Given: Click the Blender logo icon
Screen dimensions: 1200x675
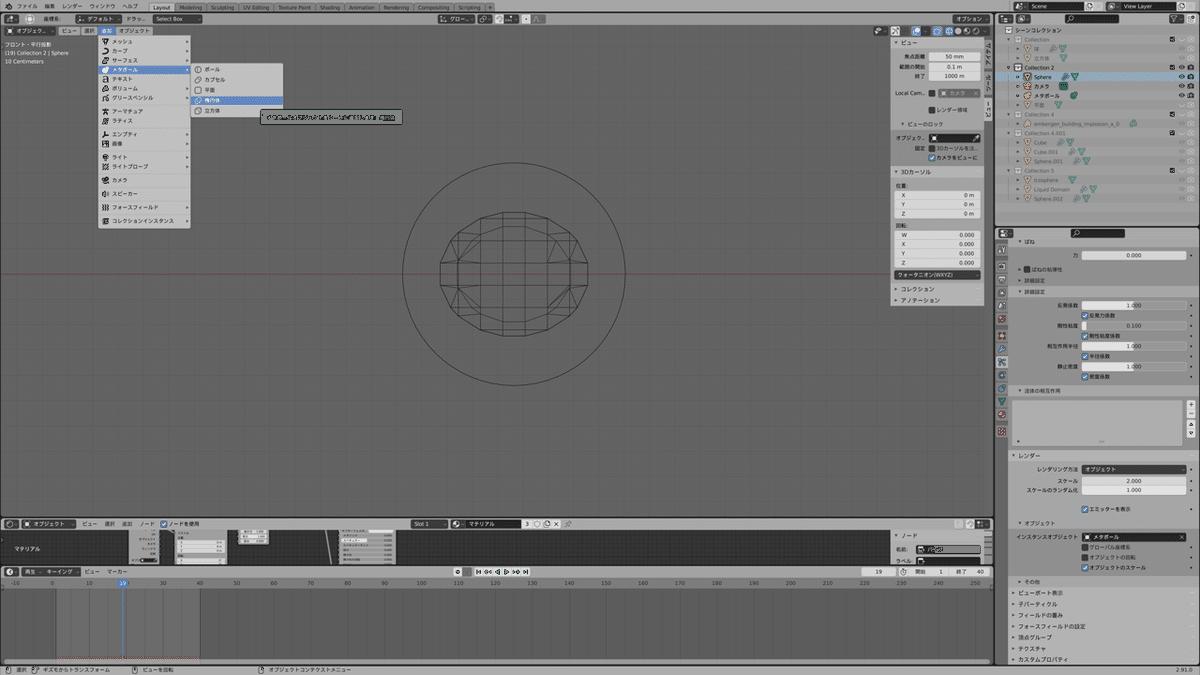Looking at the screenshot, I should 7,6.
